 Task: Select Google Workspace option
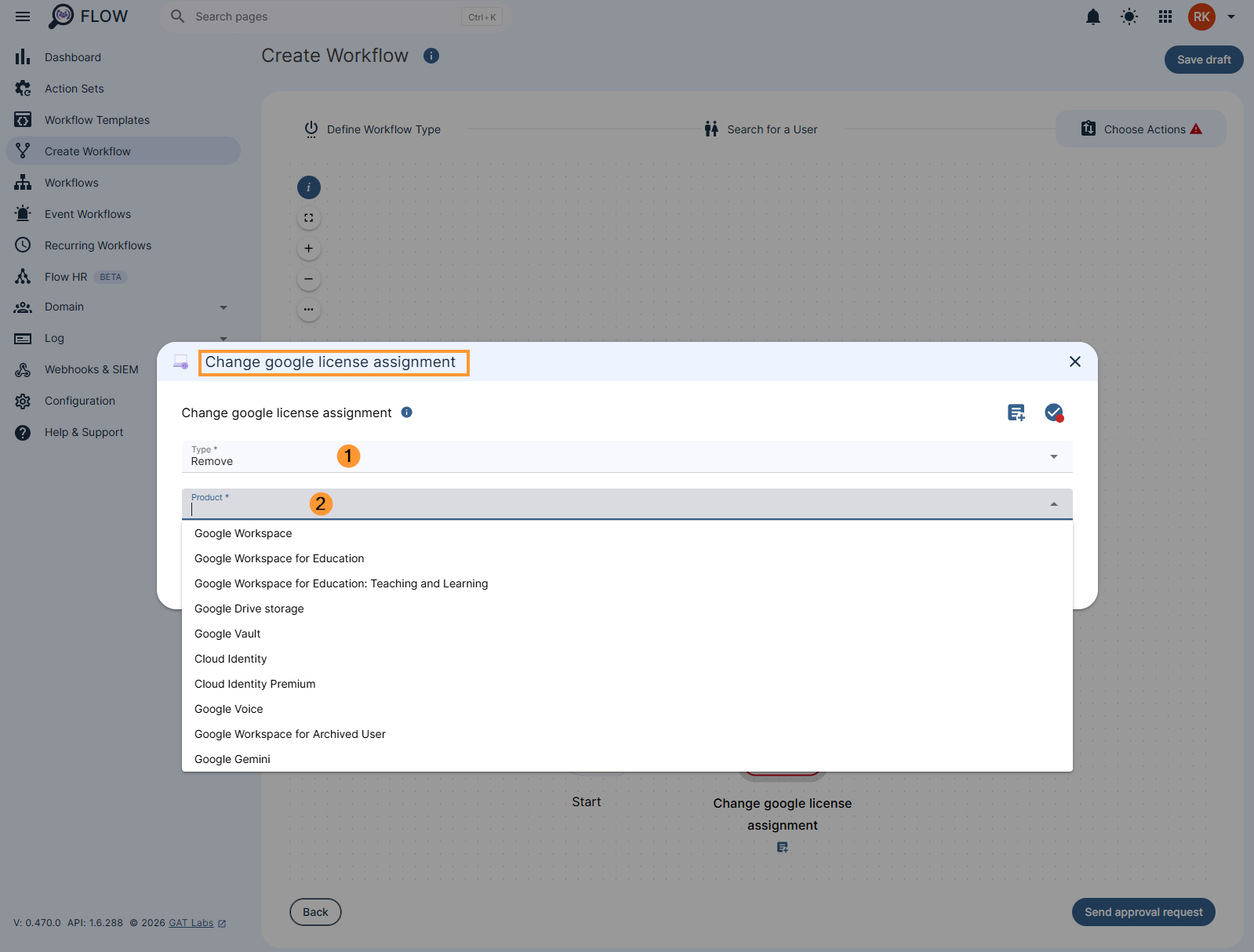[627, 533]
